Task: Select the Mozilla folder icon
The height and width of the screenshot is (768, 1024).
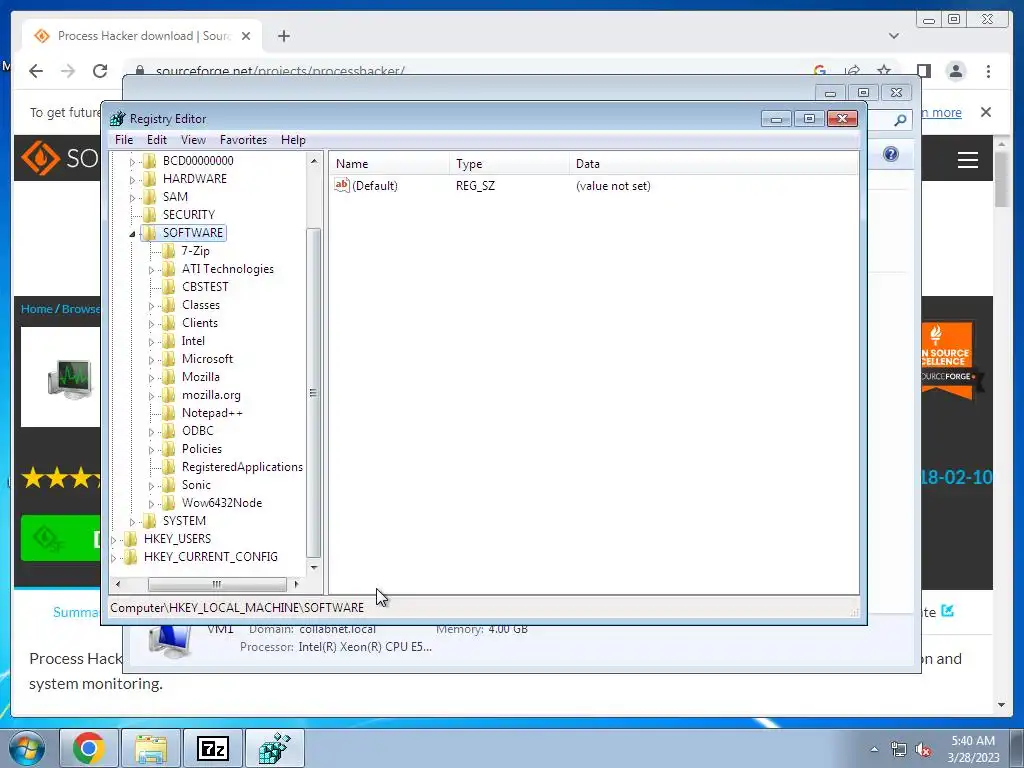Action: pos(168,377)
